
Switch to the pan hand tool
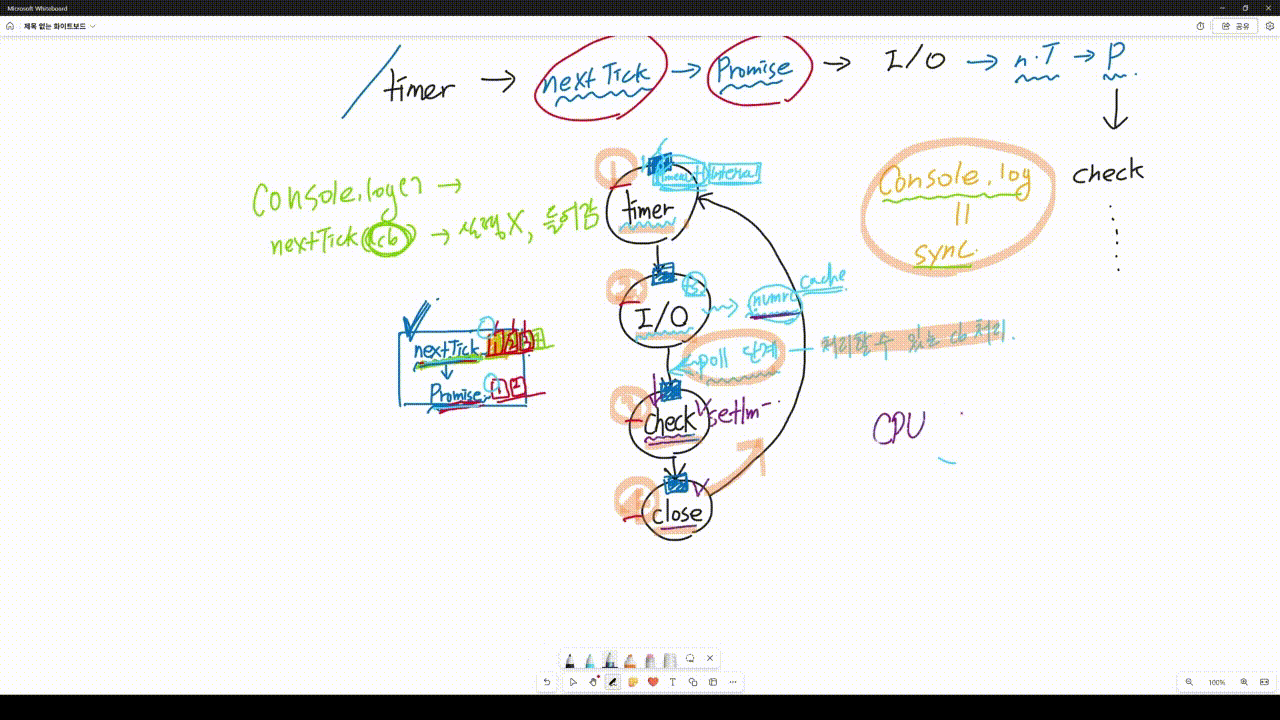point(593,682)
